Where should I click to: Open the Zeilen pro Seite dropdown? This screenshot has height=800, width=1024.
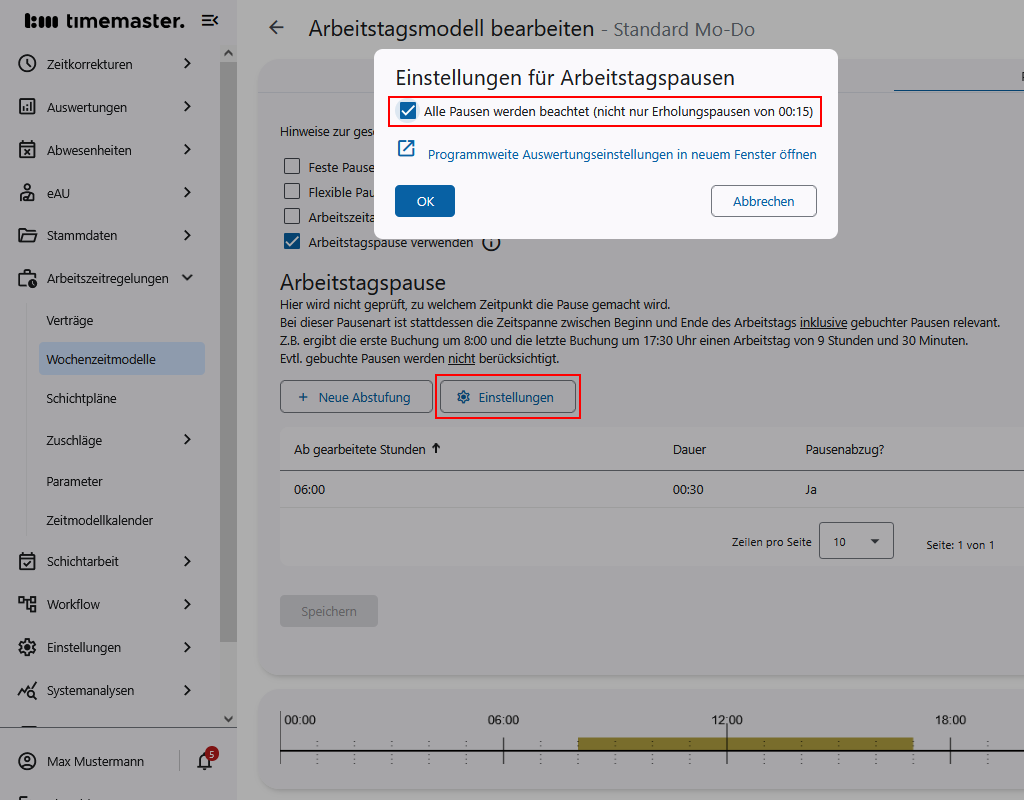856,540
